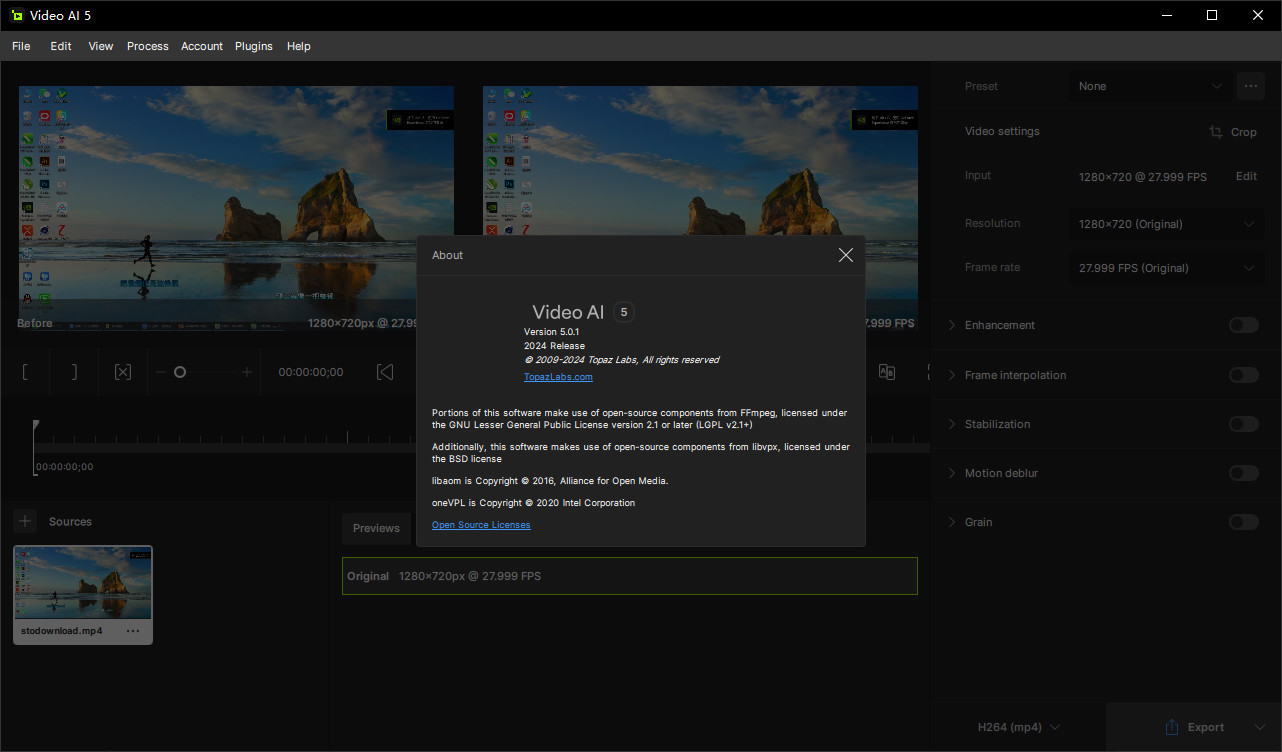Click the set out-point bracket icon
Viewport: 1282px width, 752px height.
pos(74,372)
